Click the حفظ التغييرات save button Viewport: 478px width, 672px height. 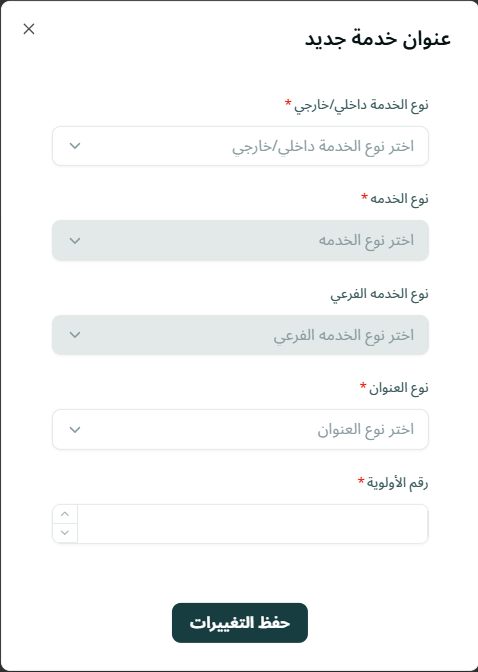(x=240, y=623)
